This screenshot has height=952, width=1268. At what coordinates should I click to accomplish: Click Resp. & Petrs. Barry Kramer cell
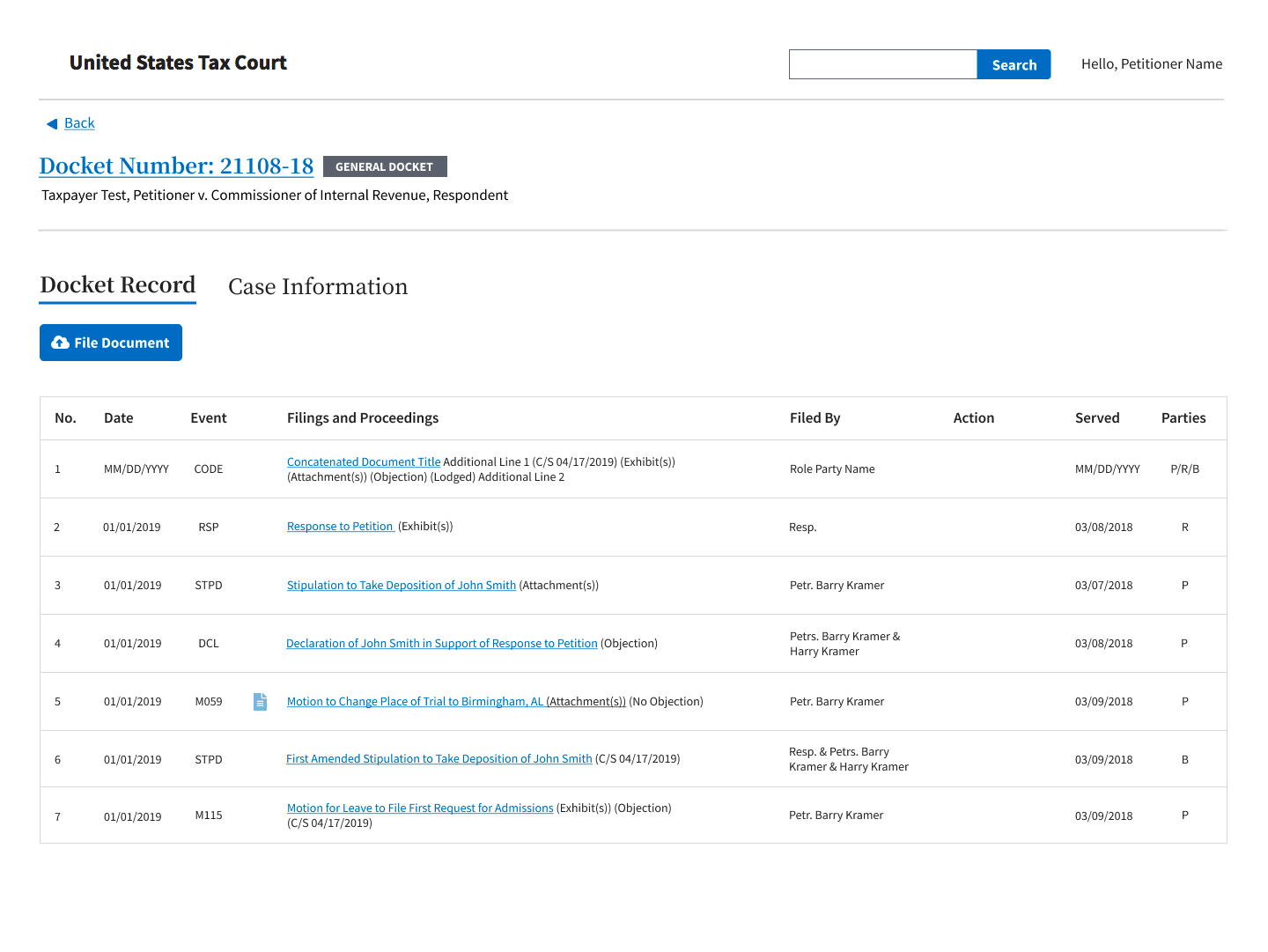[x=849, y=759]
